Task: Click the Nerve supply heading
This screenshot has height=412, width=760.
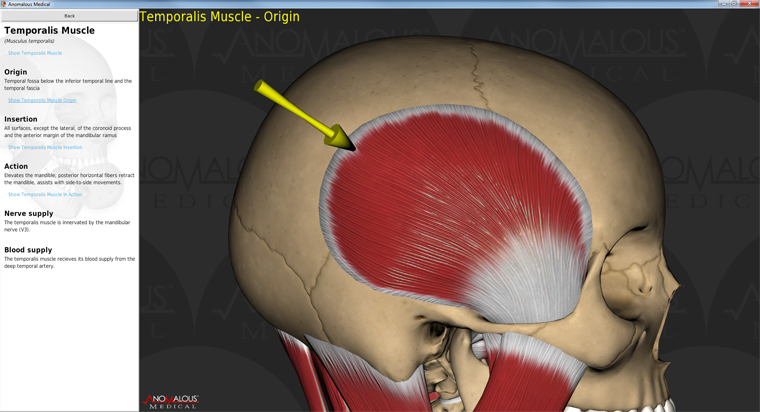Action: click(x=29, y=213)
